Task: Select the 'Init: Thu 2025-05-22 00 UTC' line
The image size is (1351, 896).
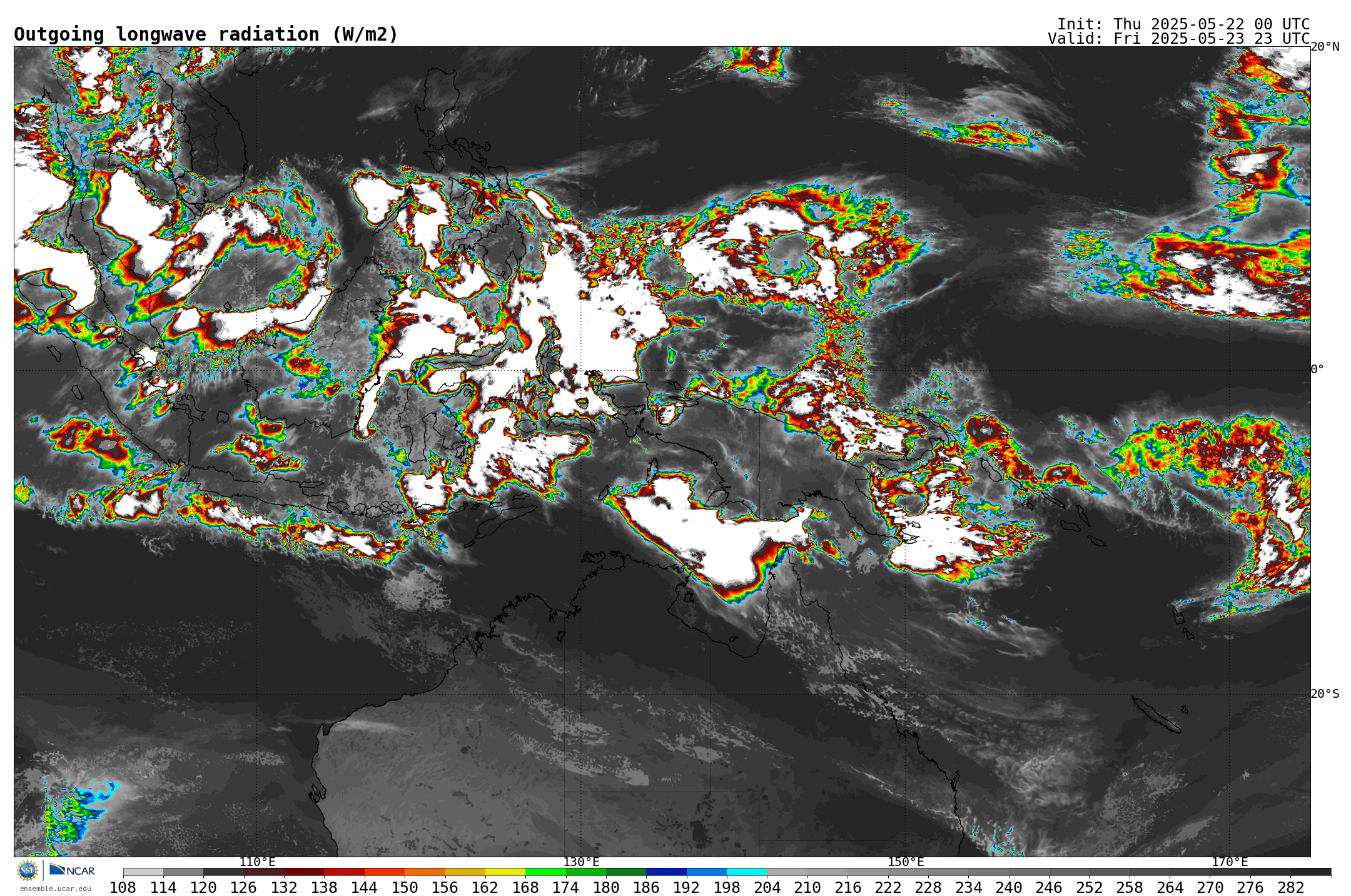Action: (x=1183, y=24)
